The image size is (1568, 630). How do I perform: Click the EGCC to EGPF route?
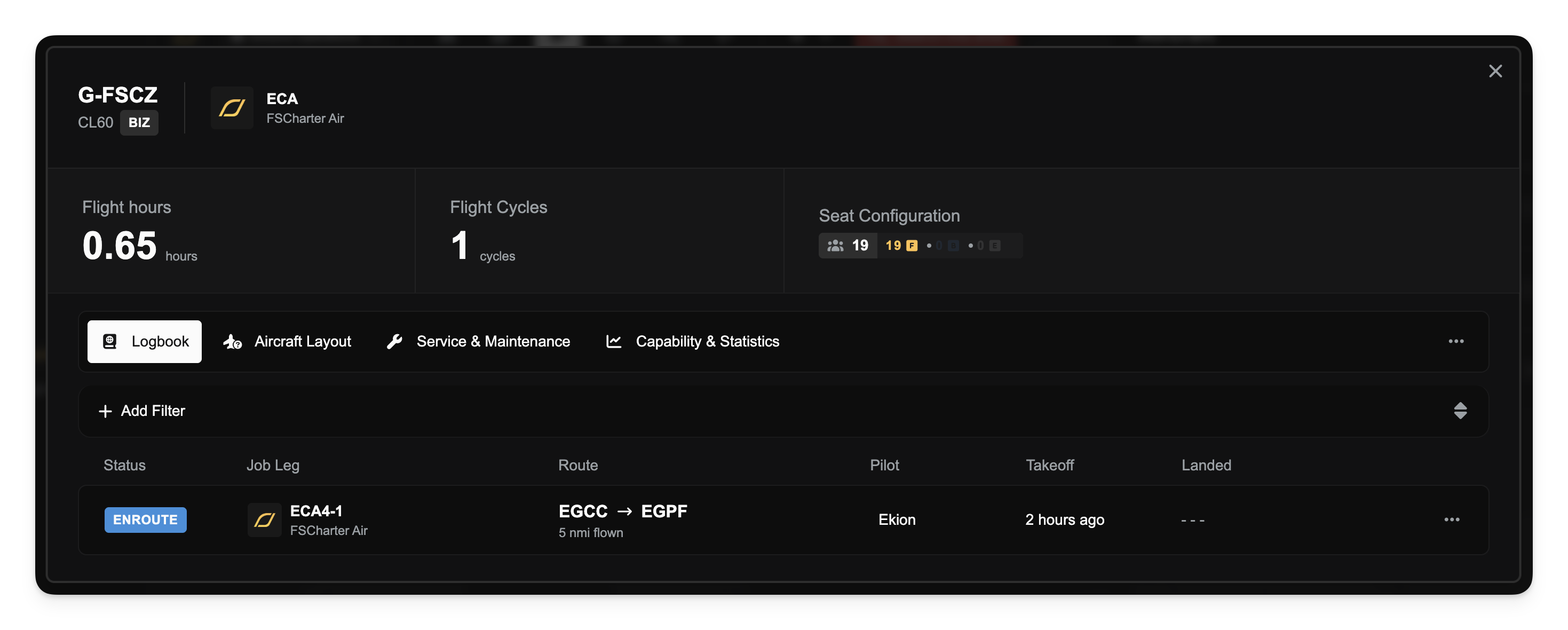click(x=623, y=511)
